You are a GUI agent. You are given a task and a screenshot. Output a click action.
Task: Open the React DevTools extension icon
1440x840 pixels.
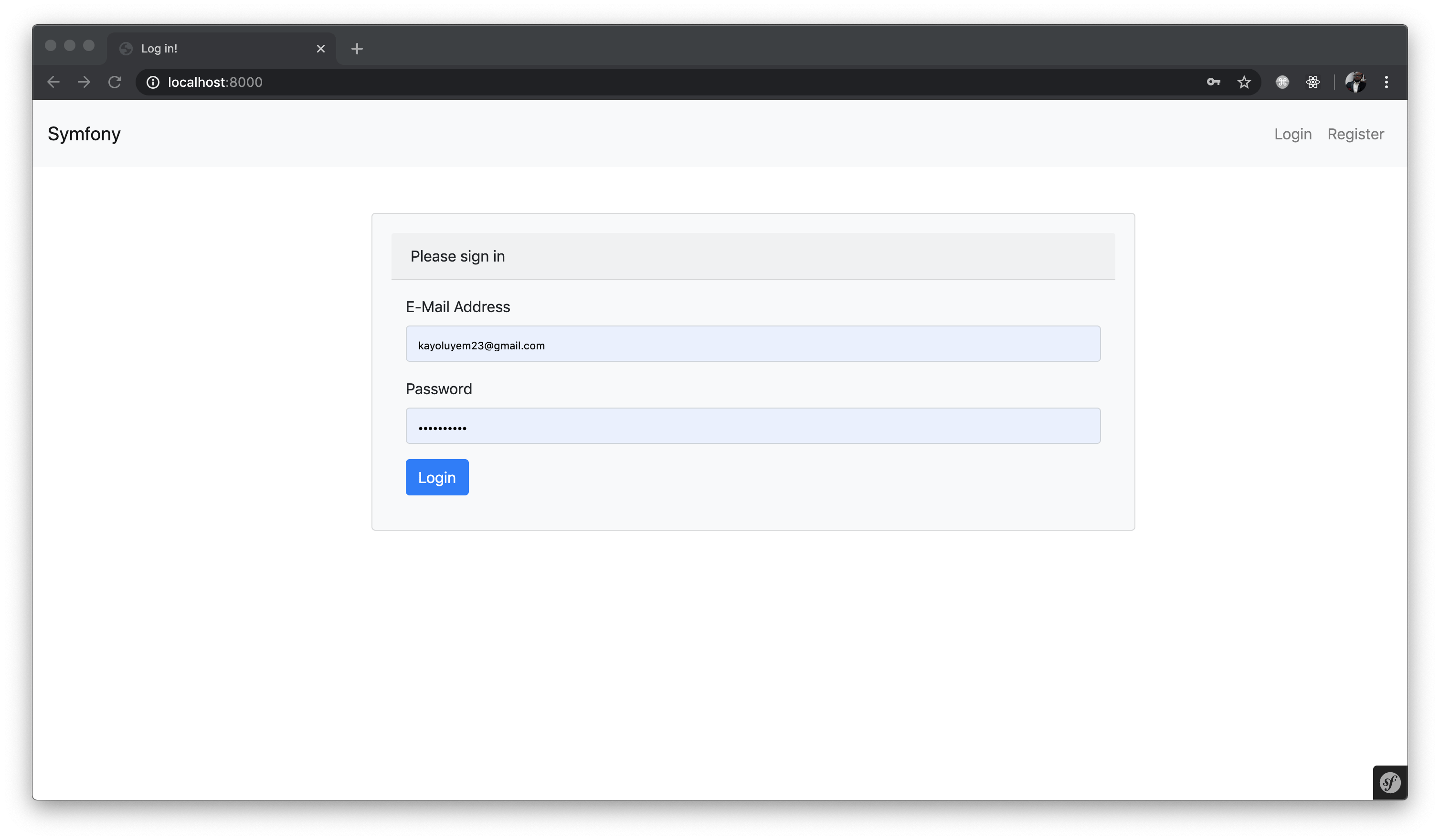click(x=1313, y=82)
